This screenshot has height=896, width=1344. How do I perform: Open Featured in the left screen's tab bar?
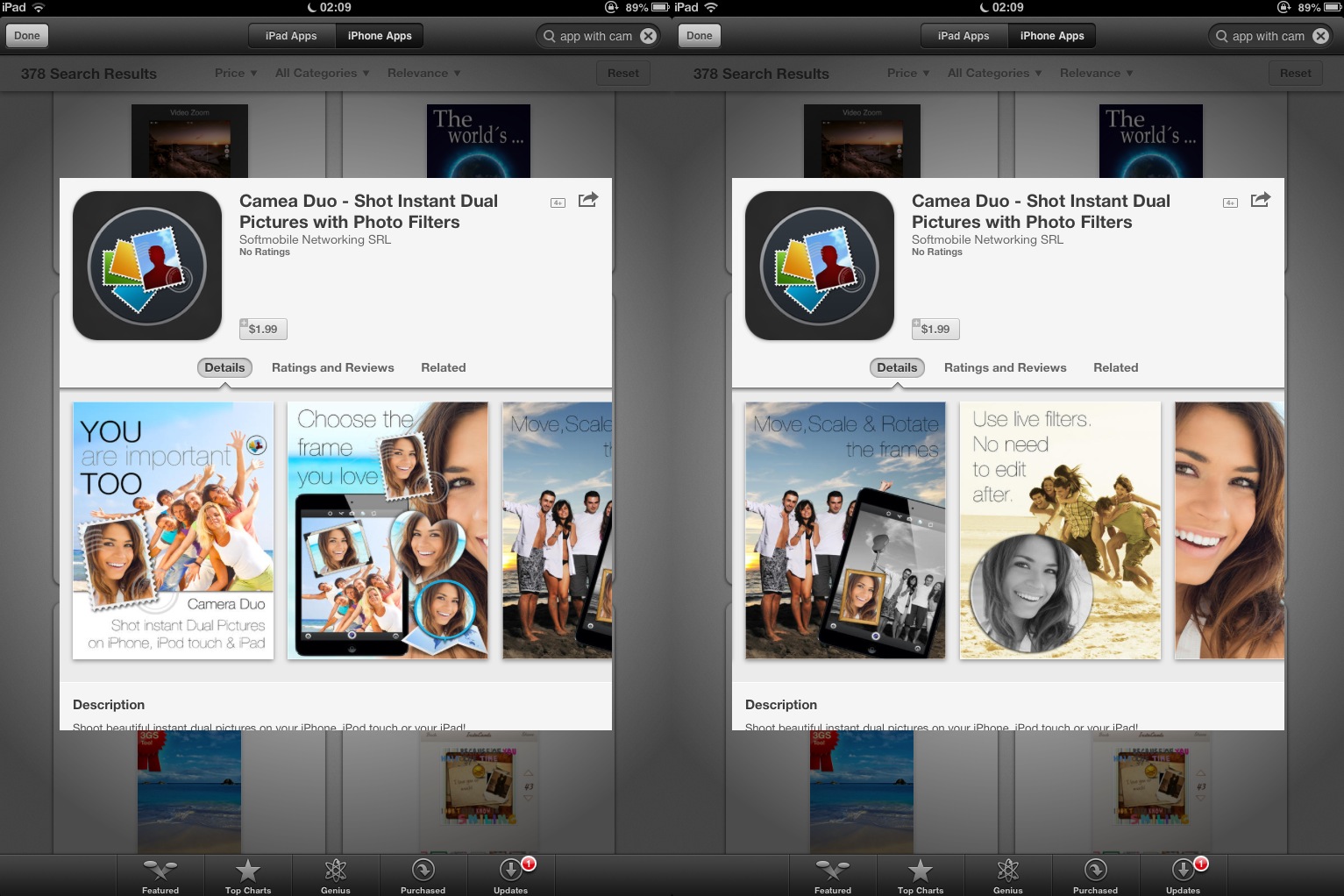pyautogui.click(x=160, y=876)
